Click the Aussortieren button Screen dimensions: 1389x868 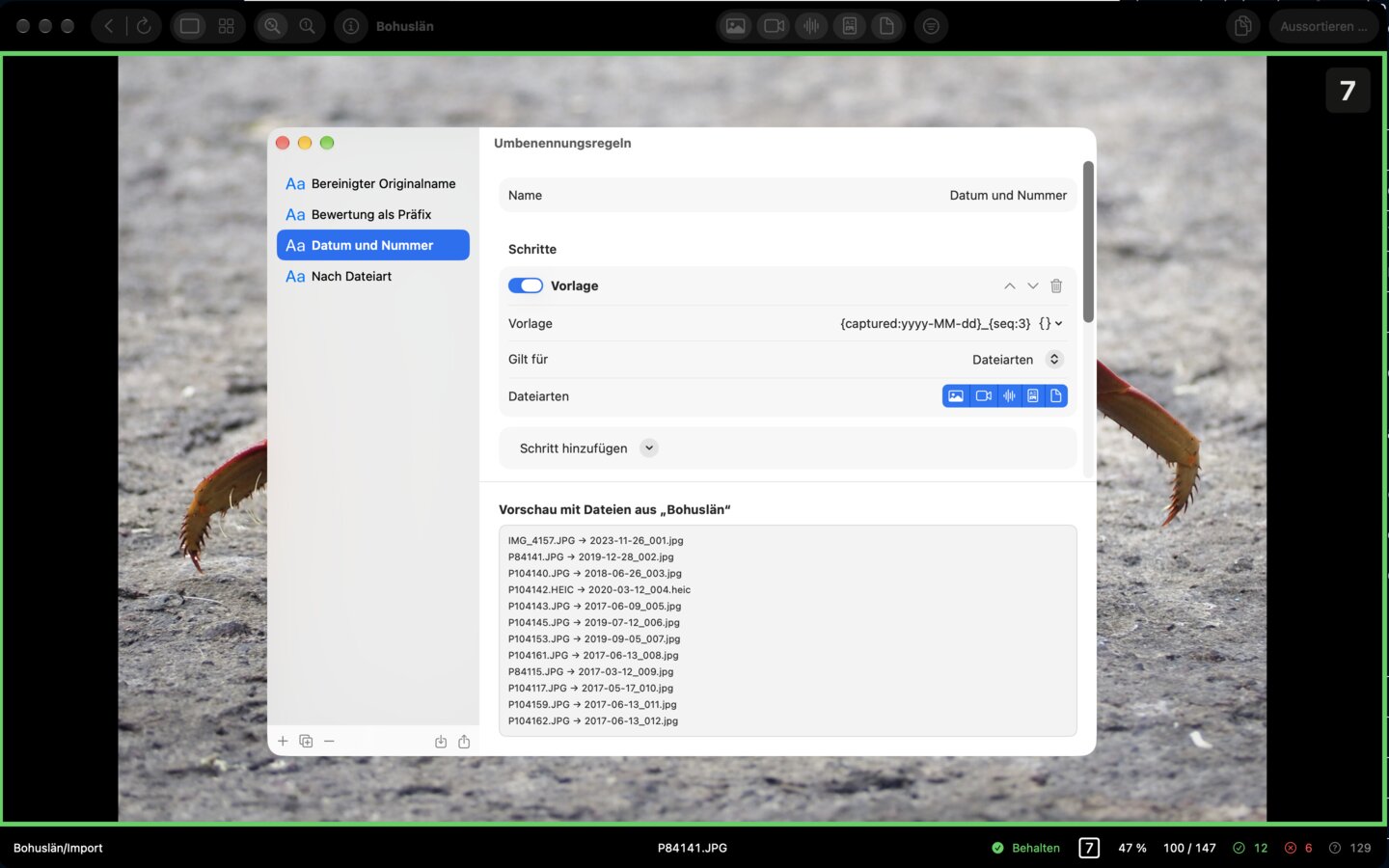coord(1323,26)
